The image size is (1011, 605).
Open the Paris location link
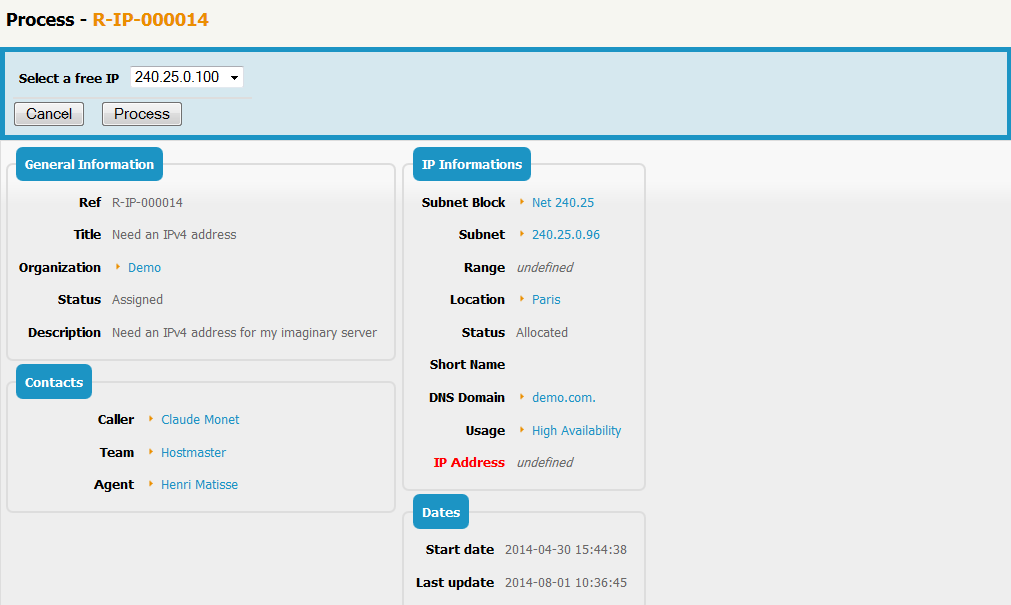tap(546, 300)
